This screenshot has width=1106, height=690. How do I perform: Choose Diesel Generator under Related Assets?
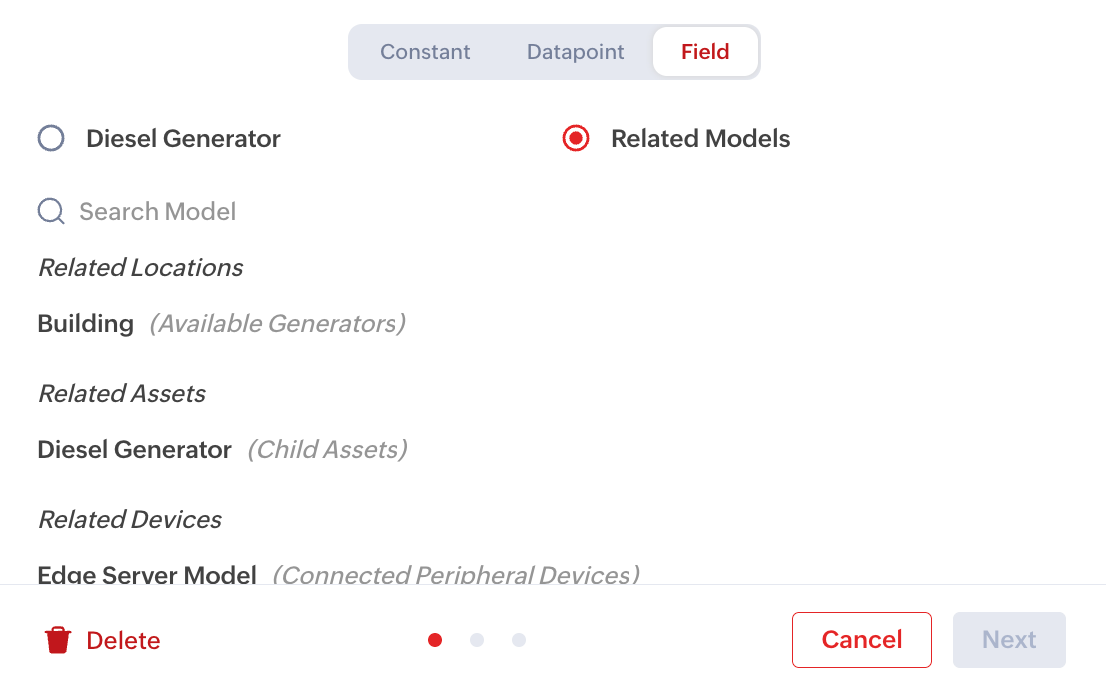point(135,450)
